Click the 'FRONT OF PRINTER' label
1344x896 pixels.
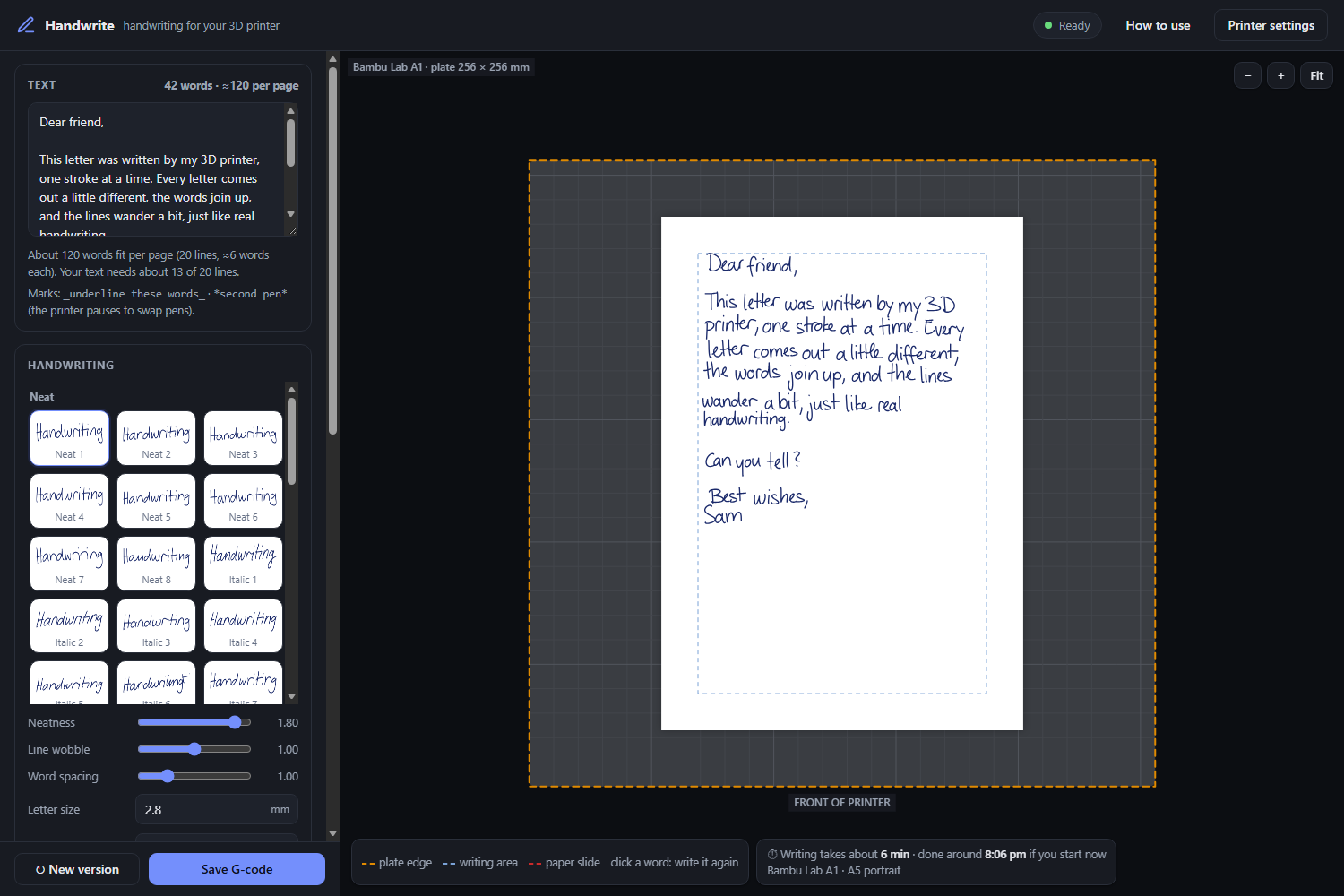[x=842, y=803]
